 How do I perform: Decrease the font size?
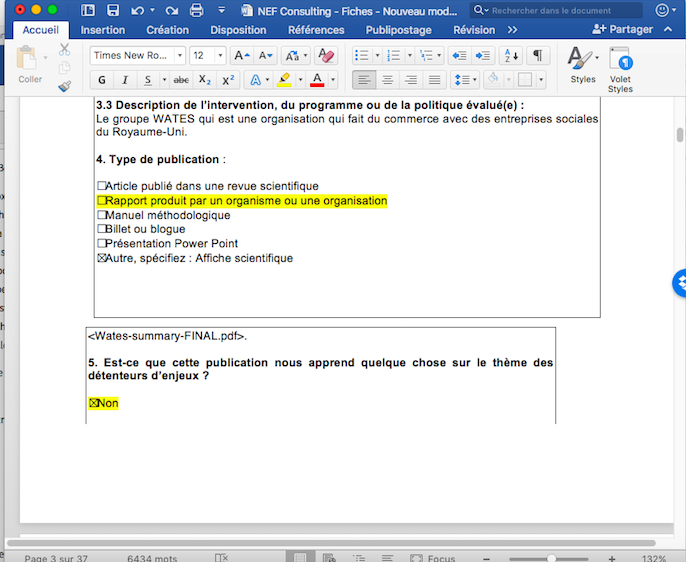point(265,56)
